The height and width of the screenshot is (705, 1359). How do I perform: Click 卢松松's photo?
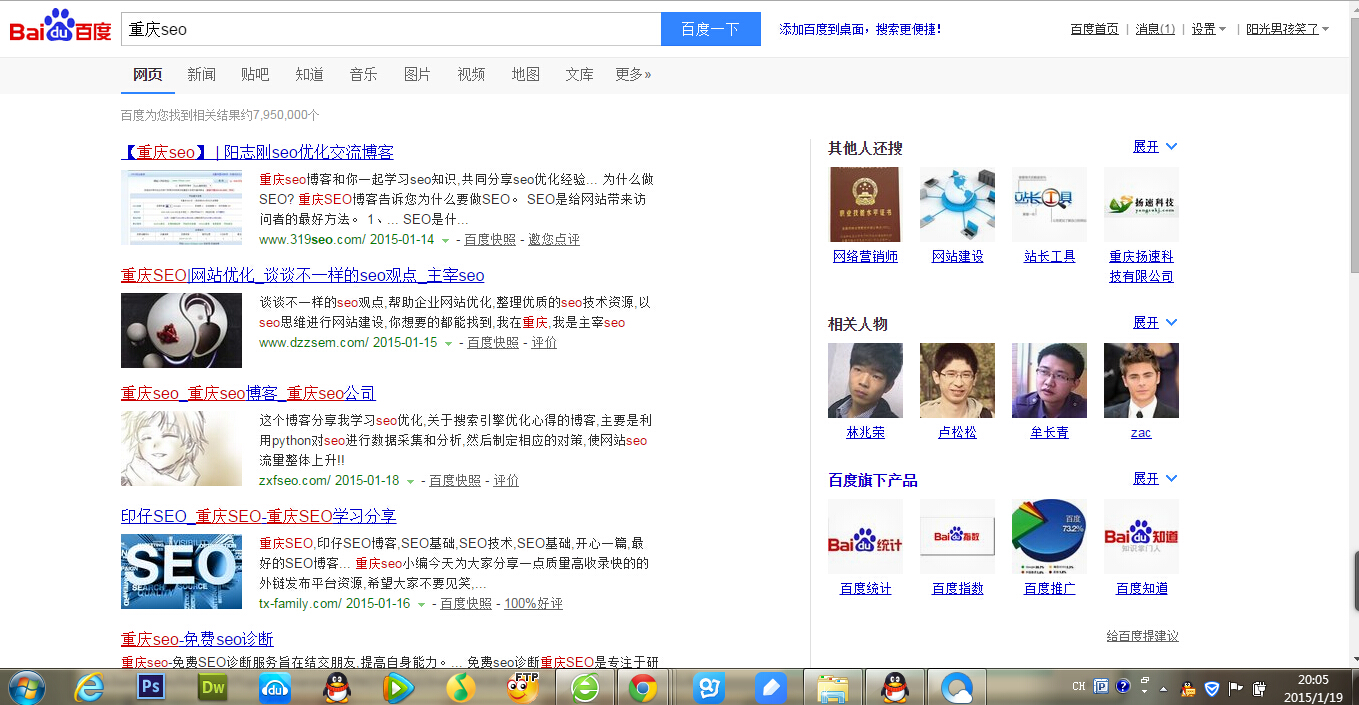click(957, 380)
